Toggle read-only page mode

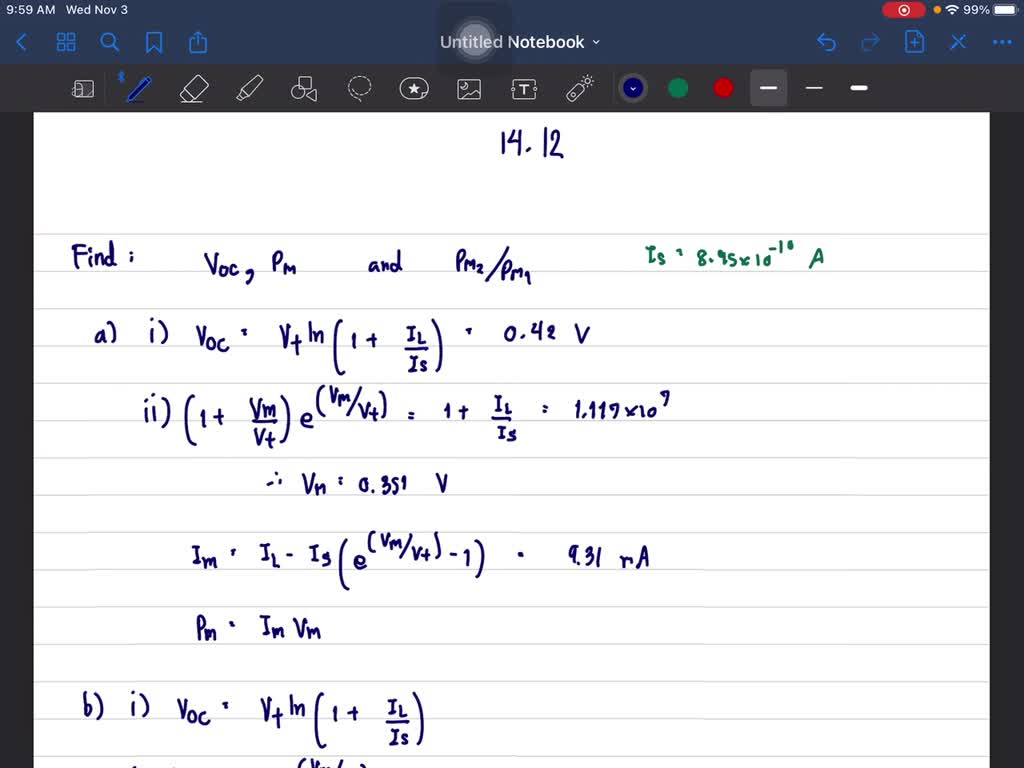[83, 88]
